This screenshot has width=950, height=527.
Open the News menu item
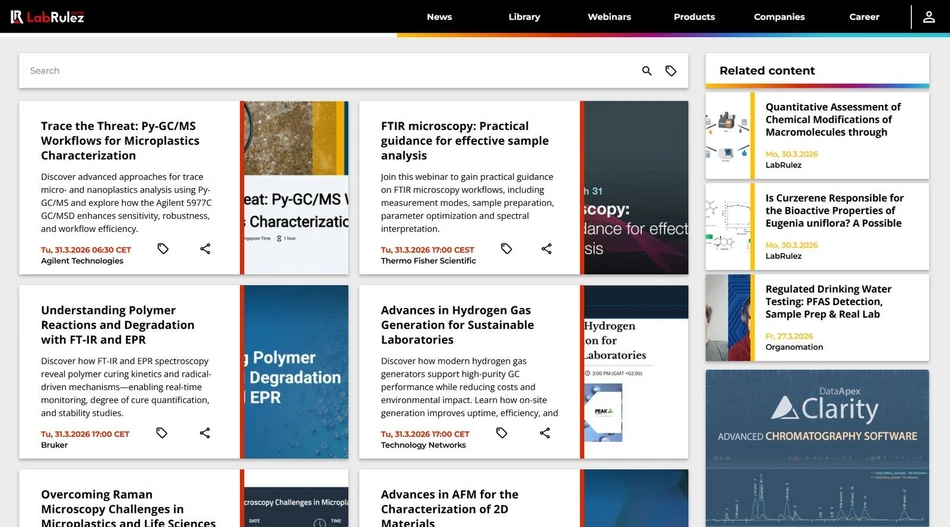point(439,17)
